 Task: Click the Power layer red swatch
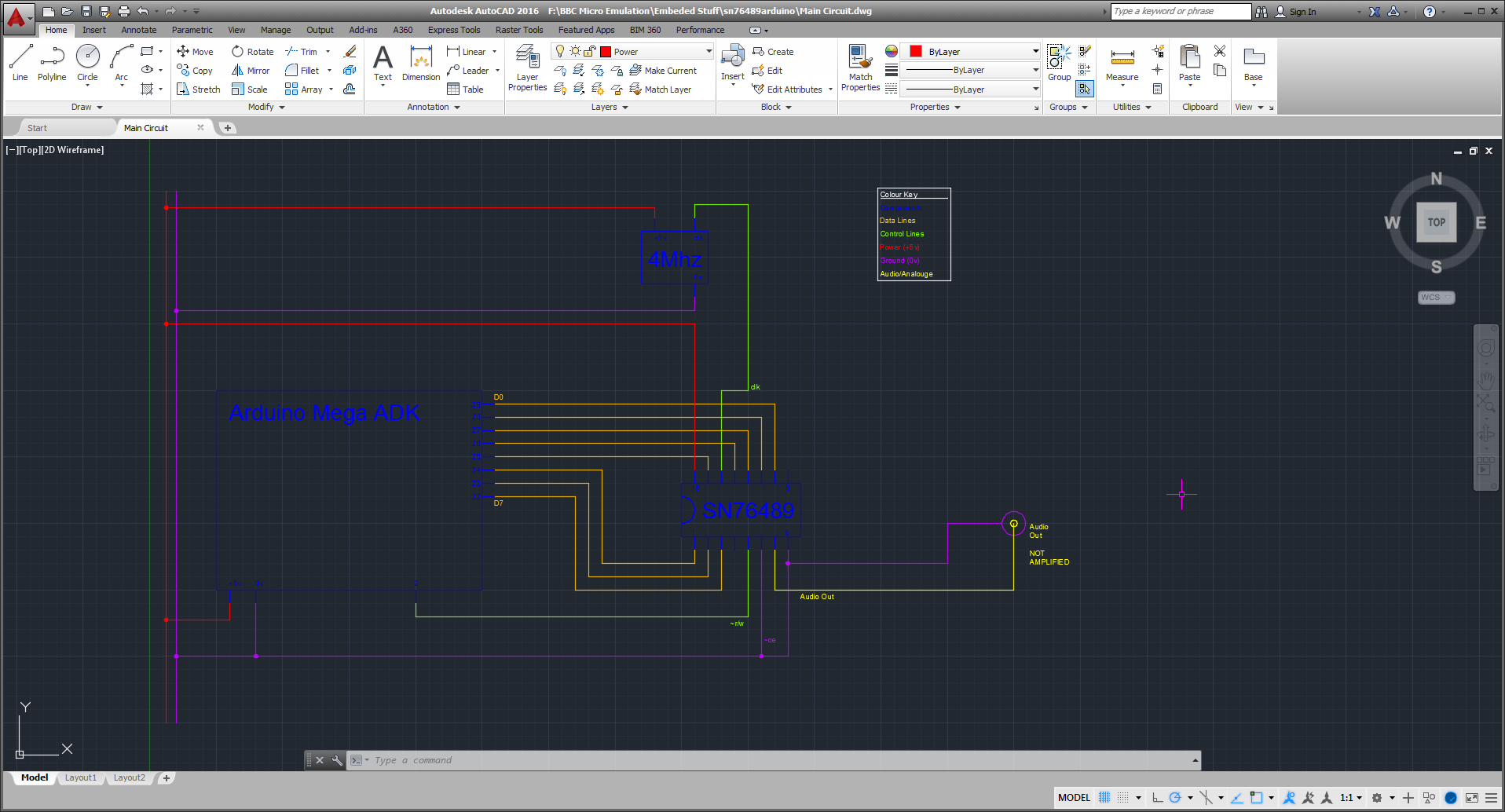[606, 52]
